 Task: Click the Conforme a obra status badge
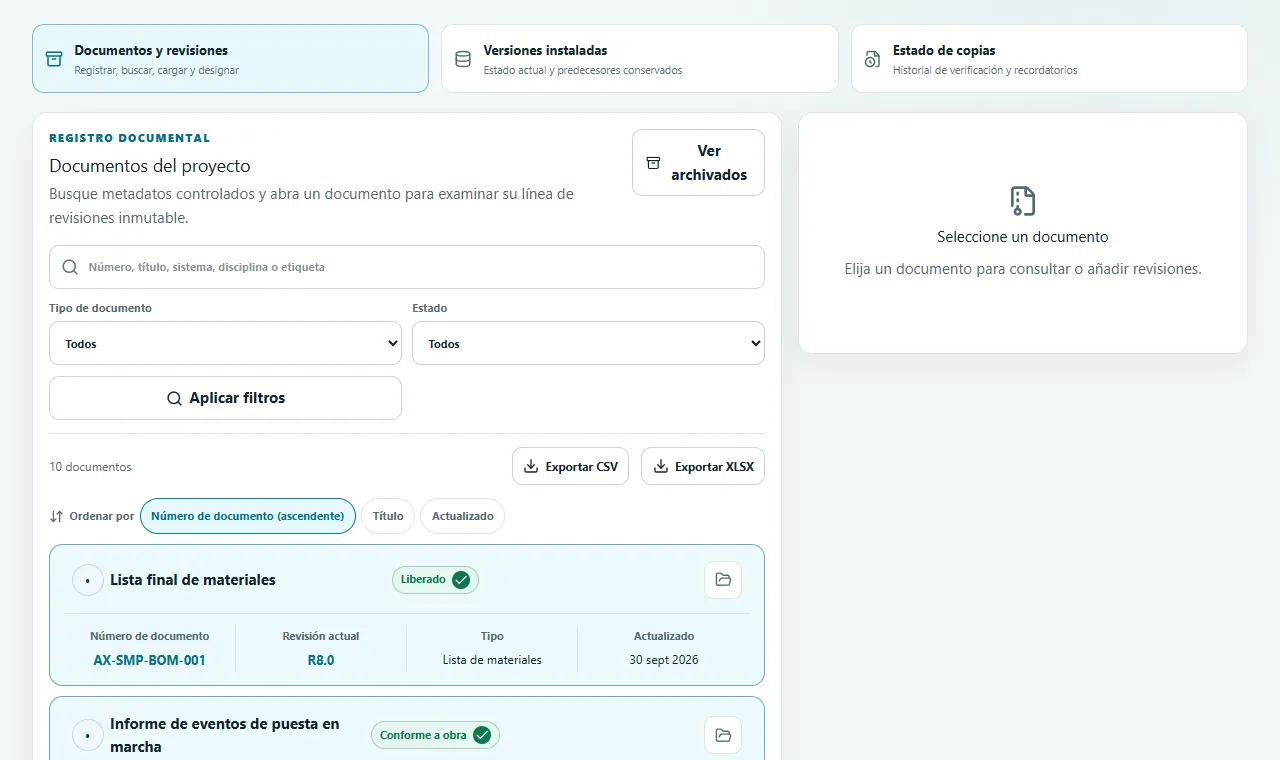tap(435, 735)
